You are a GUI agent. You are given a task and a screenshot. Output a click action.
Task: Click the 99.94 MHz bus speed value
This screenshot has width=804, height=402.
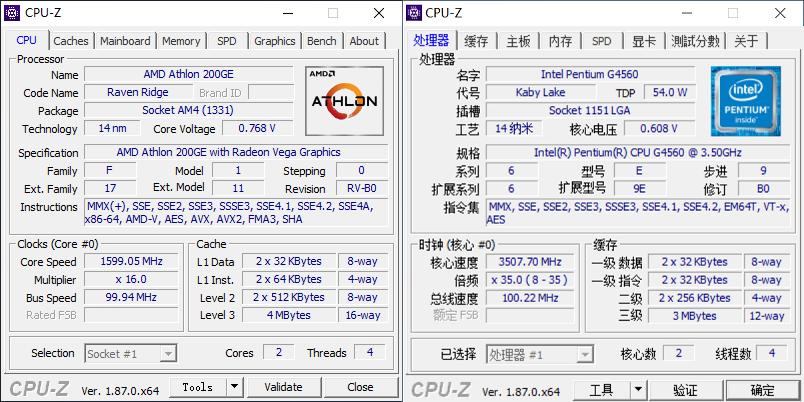click(x=131, y=297)
